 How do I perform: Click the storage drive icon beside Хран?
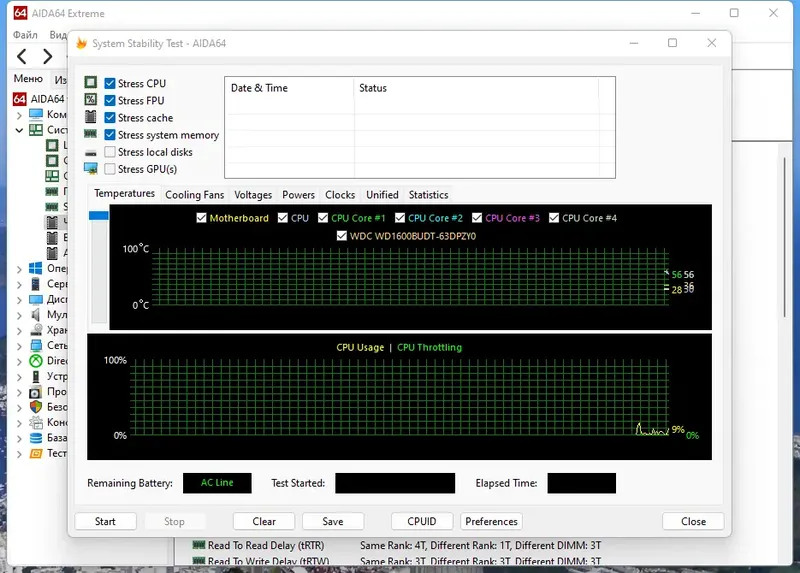(x=36, y=330)
